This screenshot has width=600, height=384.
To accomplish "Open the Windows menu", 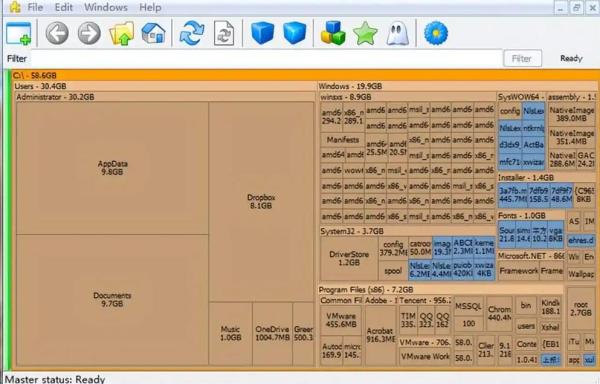I will [106, 7].
